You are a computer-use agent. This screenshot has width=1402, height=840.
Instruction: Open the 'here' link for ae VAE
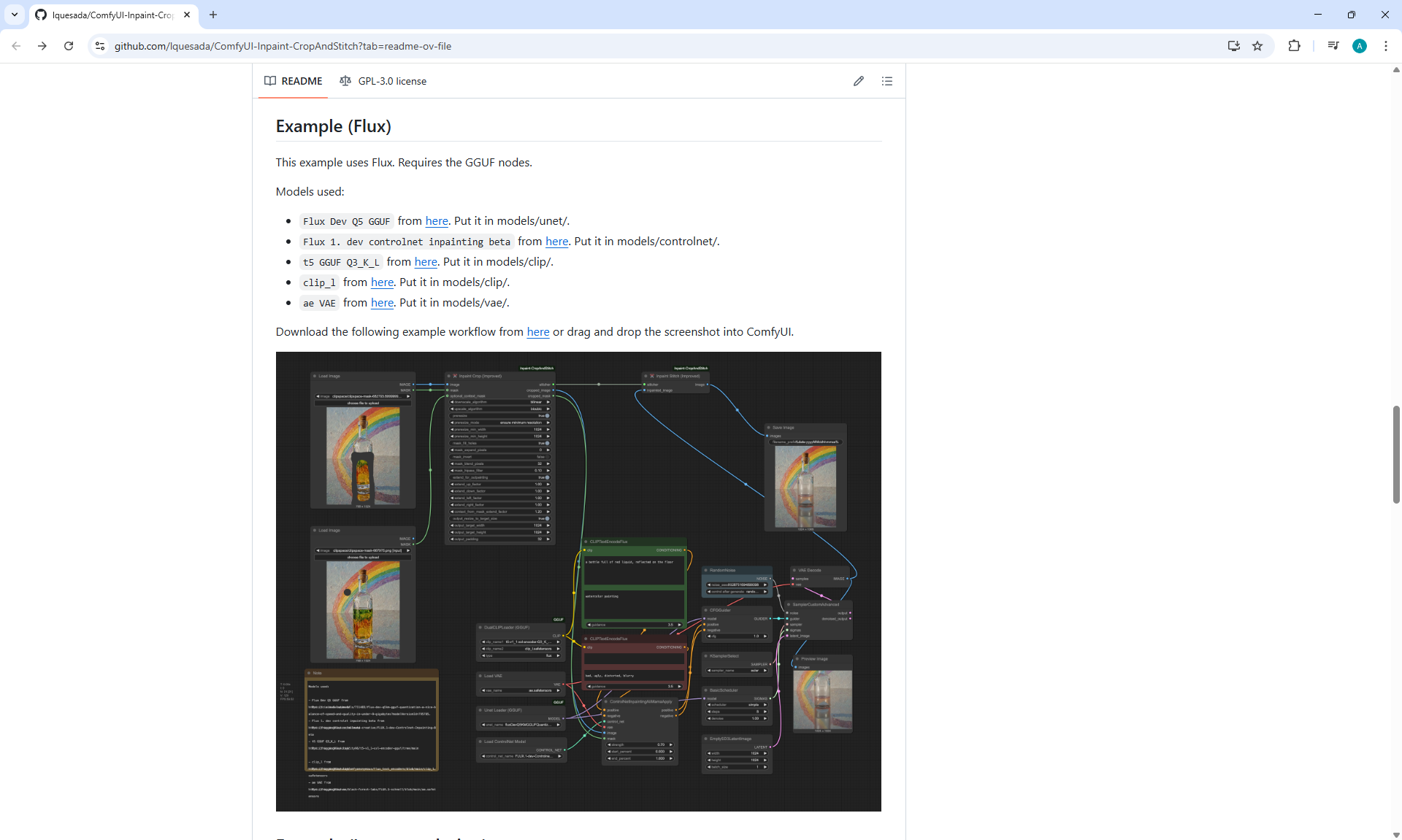coord(382,303)
